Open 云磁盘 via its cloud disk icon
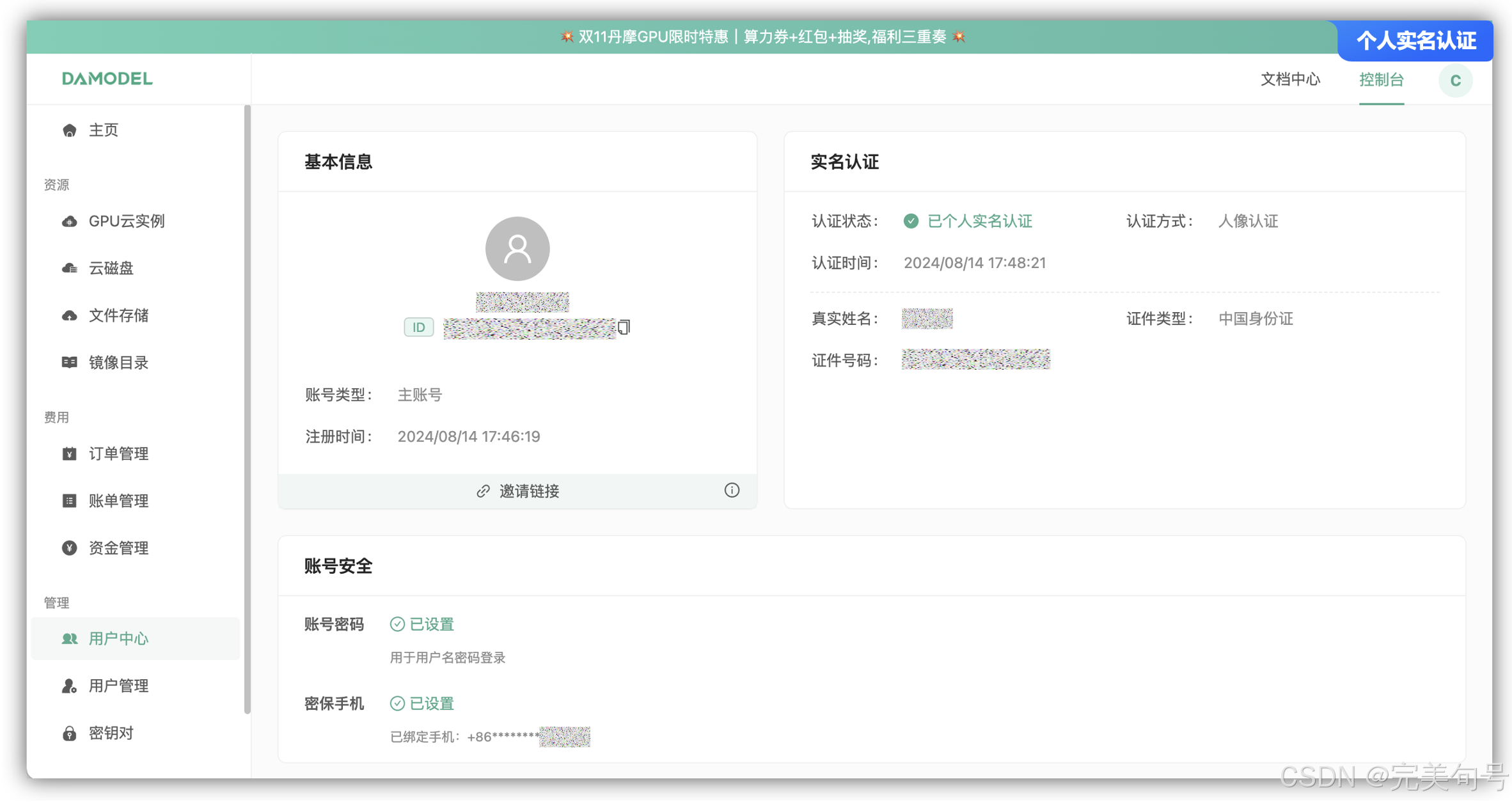This screenshot has height=802, width=1512. pos(69,268)
